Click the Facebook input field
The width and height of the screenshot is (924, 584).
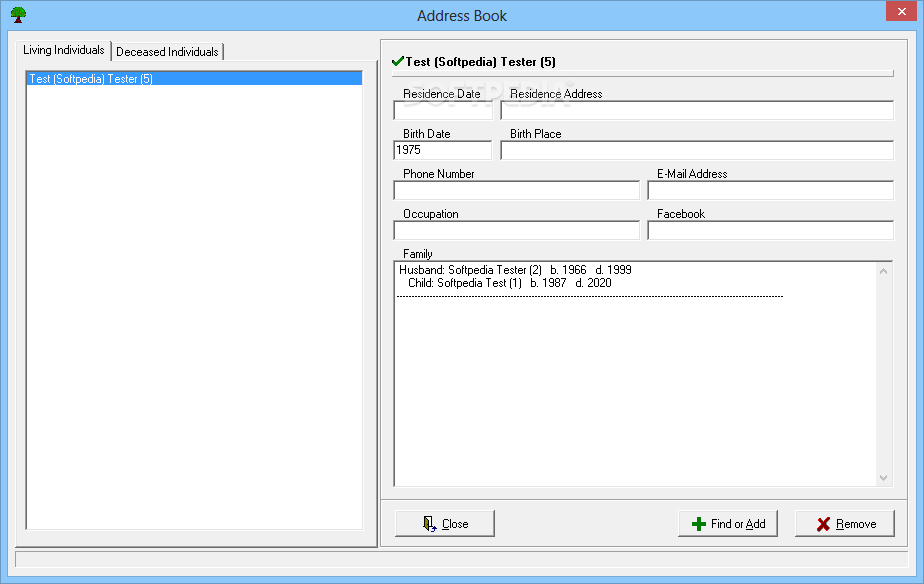[x=770, y=230]
